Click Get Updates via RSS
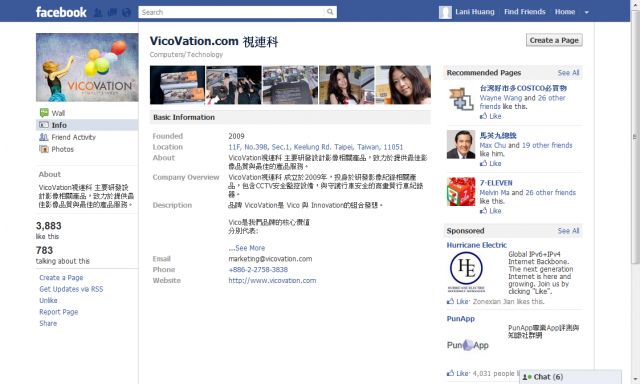This screenshot has width=640, height=384. (x=71, y=289)
